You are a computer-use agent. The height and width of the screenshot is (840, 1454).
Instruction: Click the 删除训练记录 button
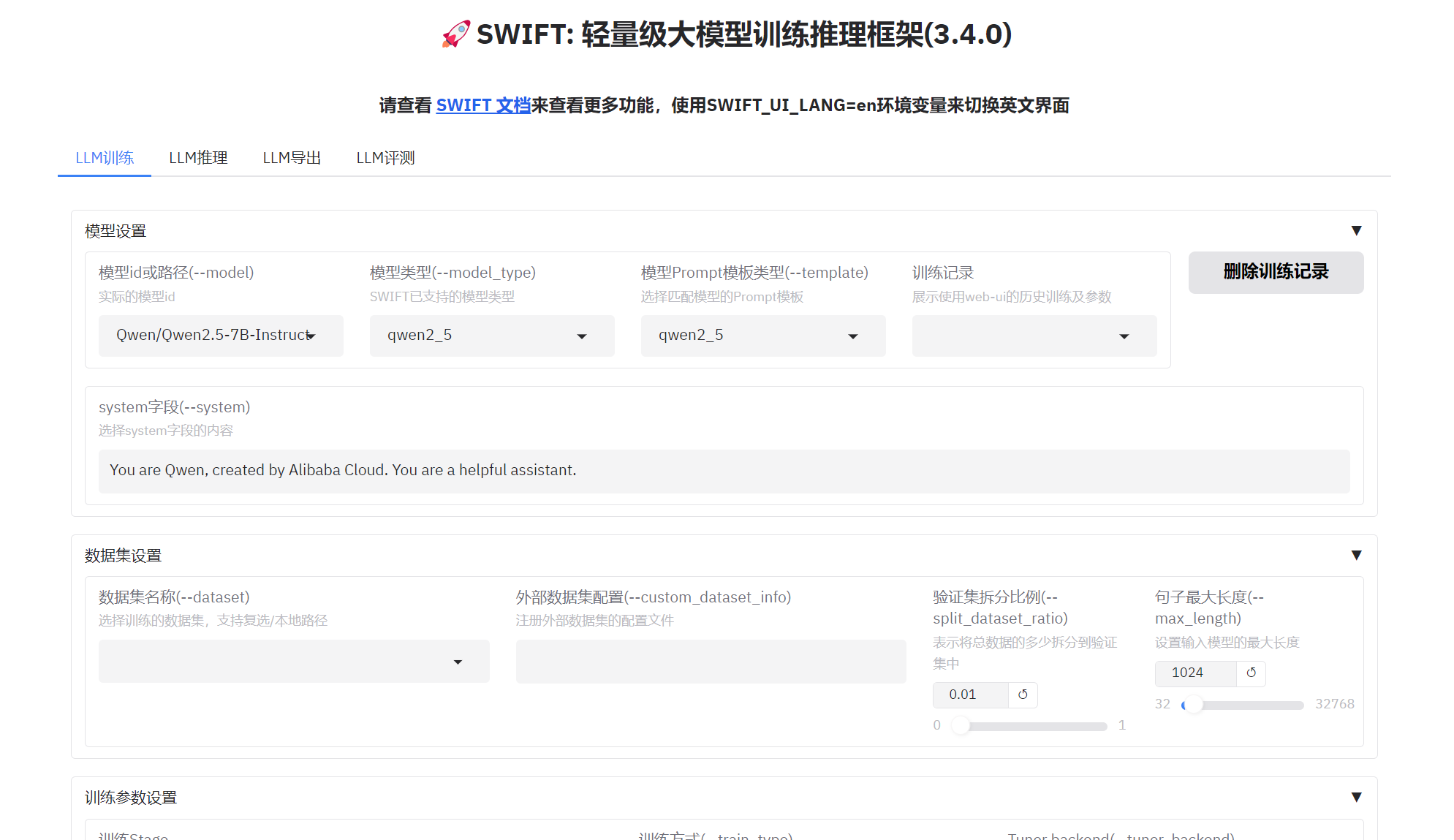(1276, 272)
